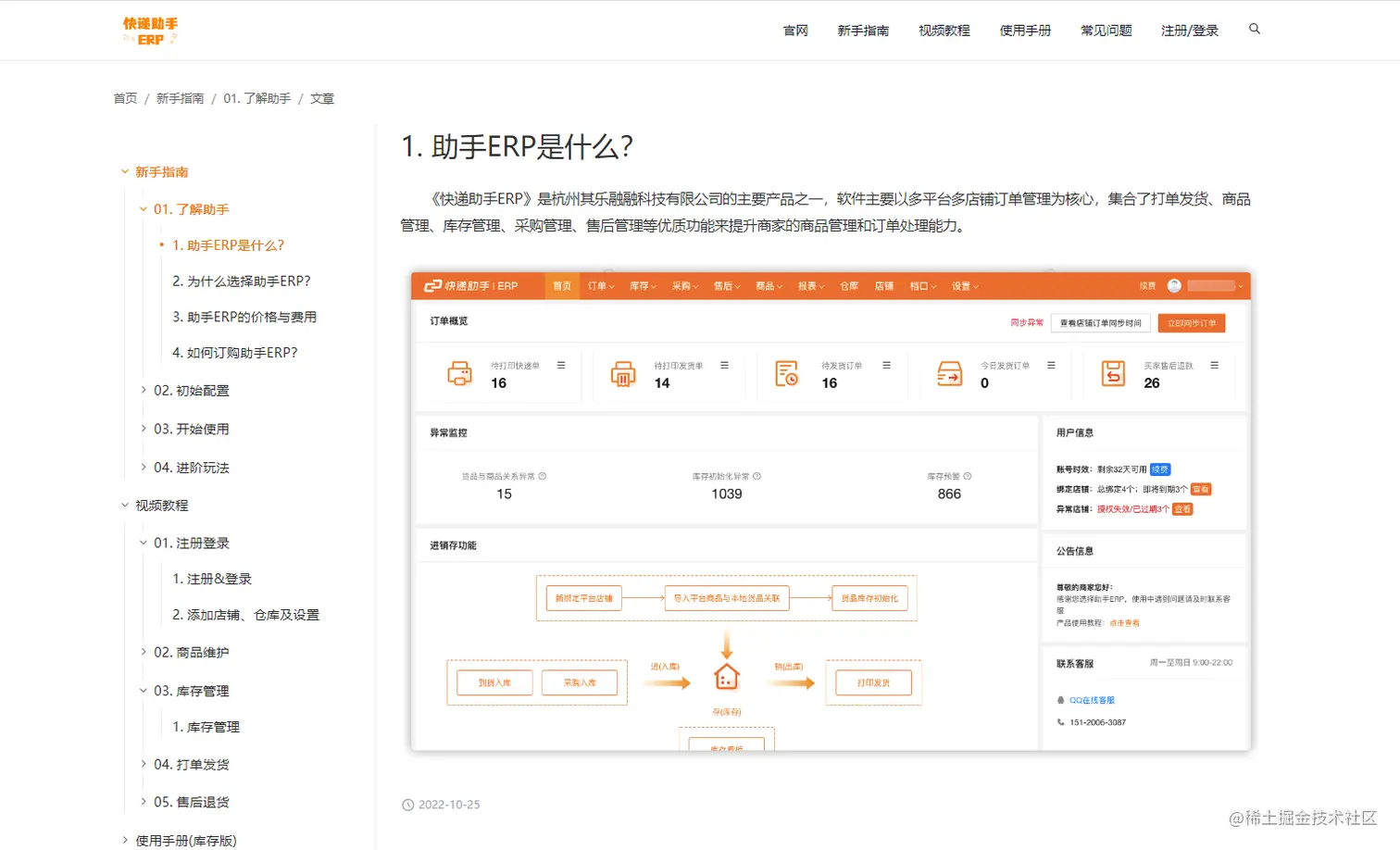Go to 视频教程 in top navigation
This screenshot has width=1400, height=850.
click(x=944, y=31)
